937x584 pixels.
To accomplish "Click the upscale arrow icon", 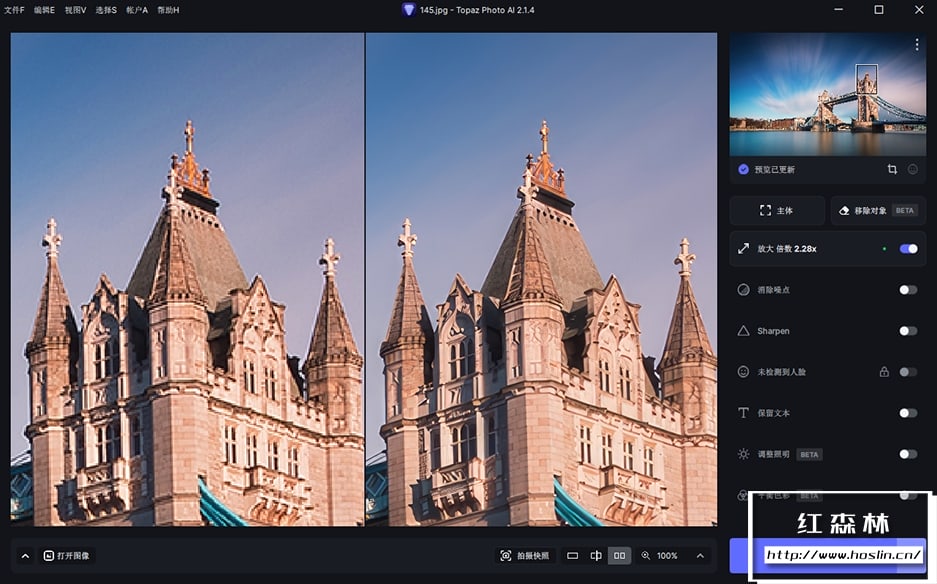I will tap(743, 249).
